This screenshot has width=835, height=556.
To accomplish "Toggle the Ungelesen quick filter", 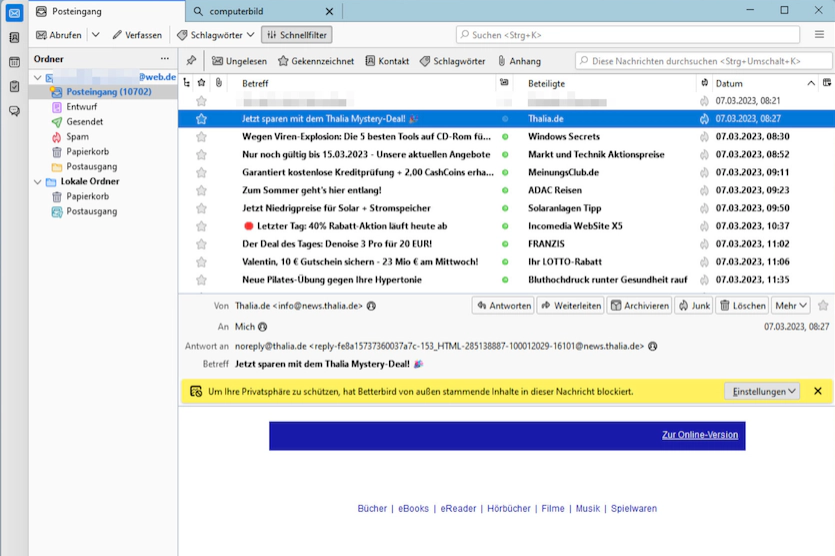I will pos(239,61).
